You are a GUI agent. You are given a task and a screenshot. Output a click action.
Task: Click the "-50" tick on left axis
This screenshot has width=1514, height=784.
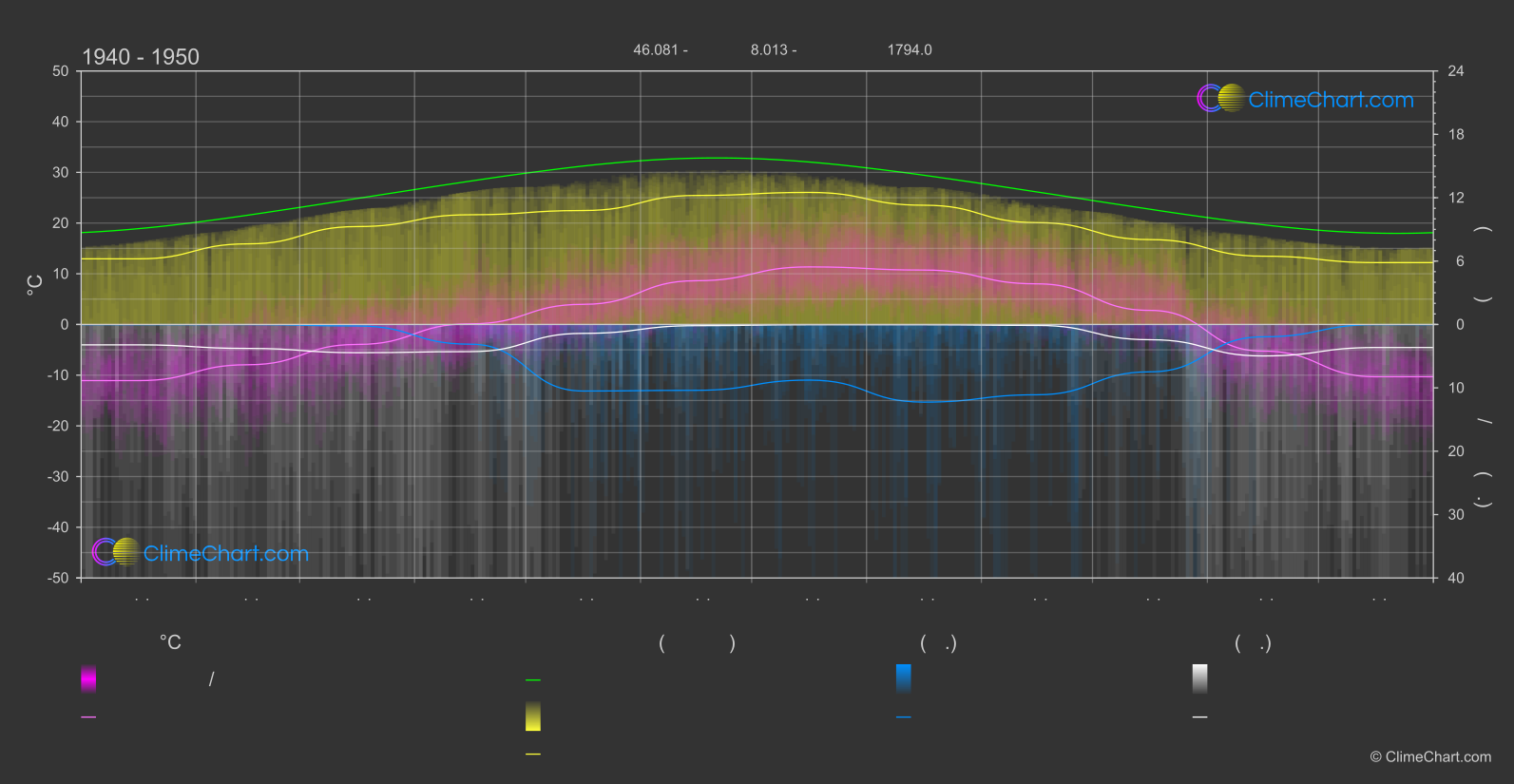click(59, 578)
